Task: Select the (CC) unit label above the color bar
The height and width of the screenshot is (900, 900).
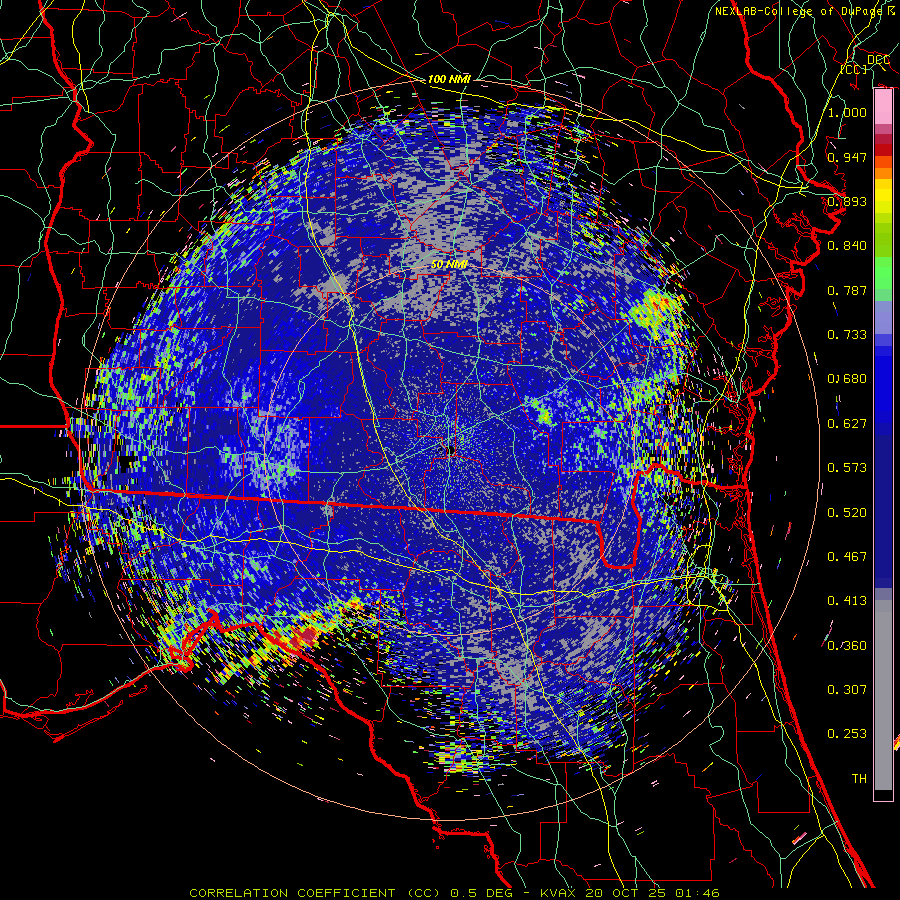Action: (854, 69)
